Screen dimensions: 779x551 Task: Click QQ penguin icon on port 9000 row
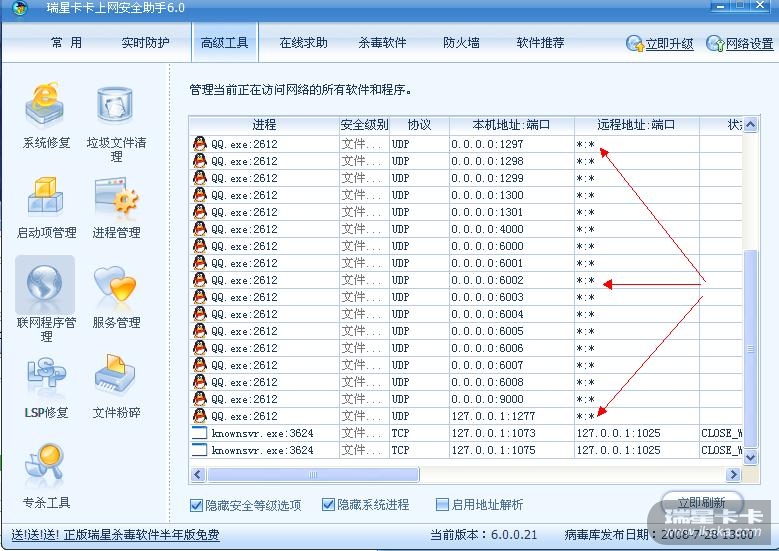200,398
